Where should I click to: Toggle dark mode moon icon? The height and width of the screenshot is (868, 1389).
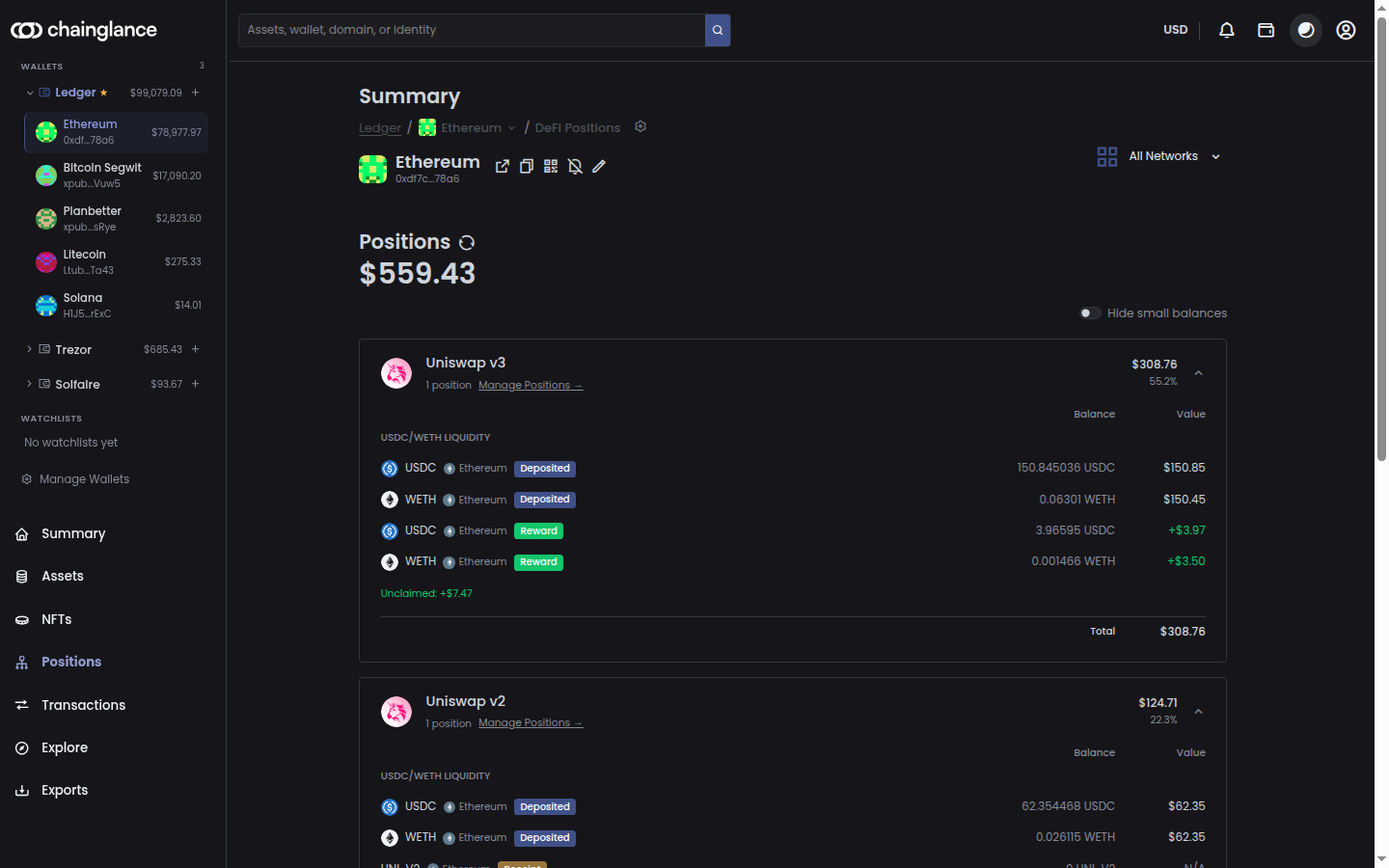(1306, 30)
